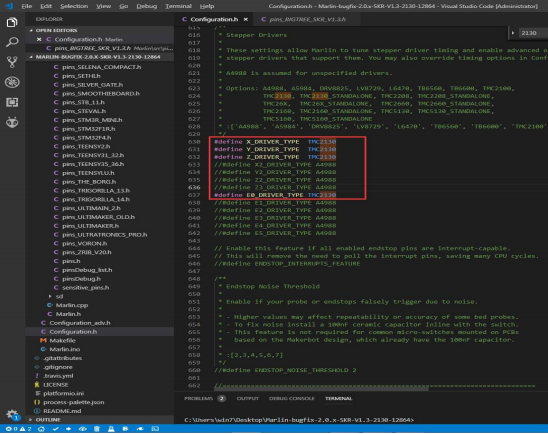Screen dimensions: 548x434
Task: Open the Search view in the activity bar
Action: pos(12,42)
